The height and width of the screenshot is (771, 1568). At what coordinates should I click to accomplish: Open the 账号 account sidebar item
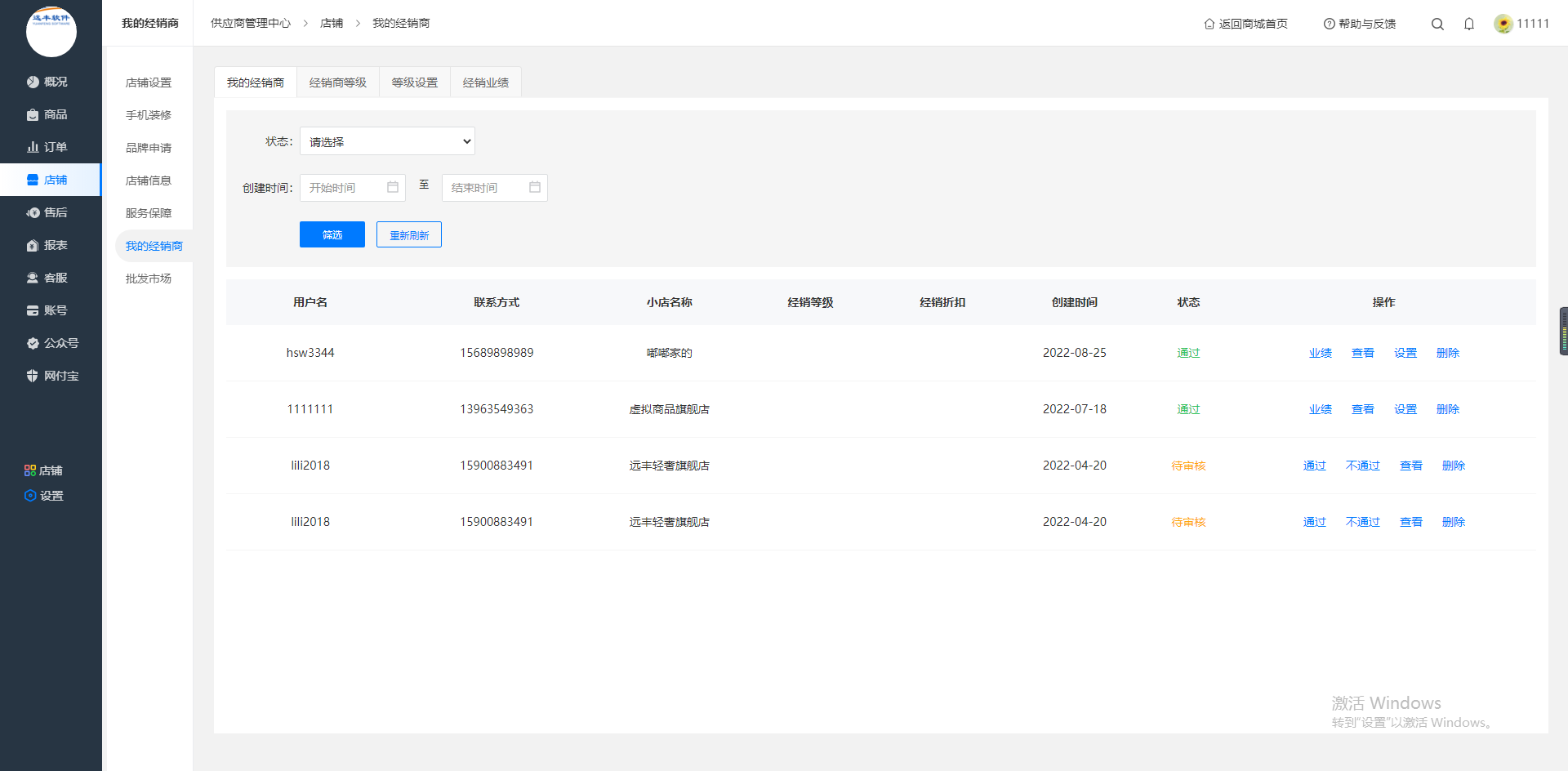47,310
